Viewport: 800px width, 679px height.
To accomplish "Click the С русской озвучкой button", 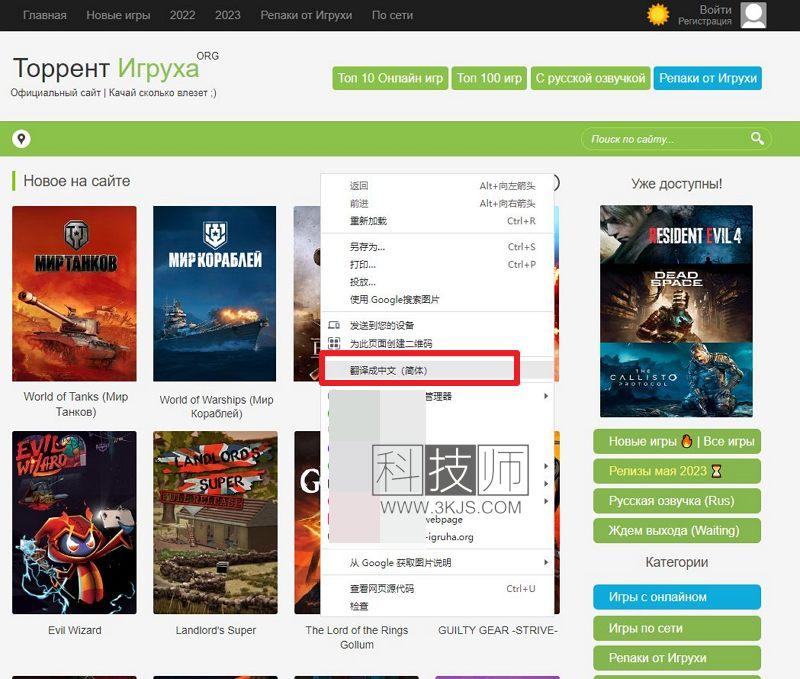I will click(590, 78).
